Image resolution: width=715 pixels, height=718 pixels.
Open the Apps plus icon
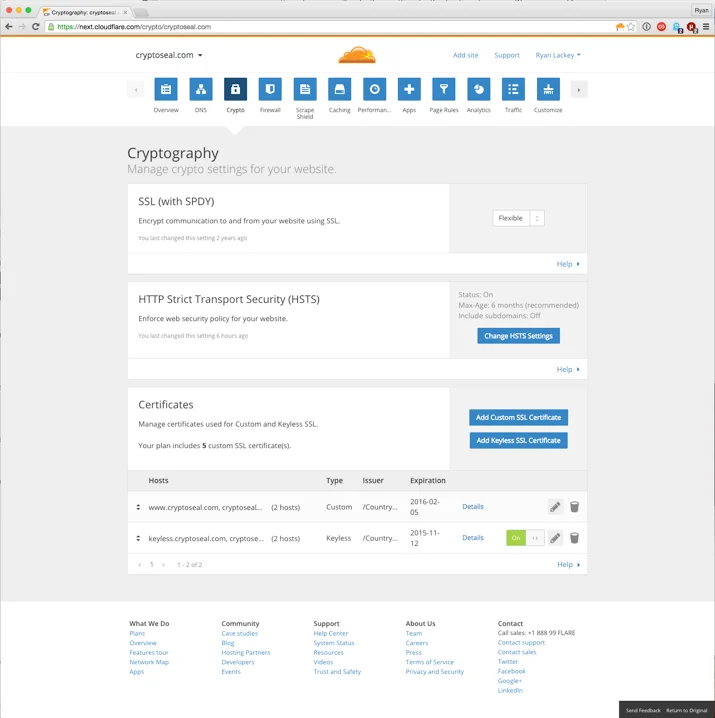click(409, 89)
